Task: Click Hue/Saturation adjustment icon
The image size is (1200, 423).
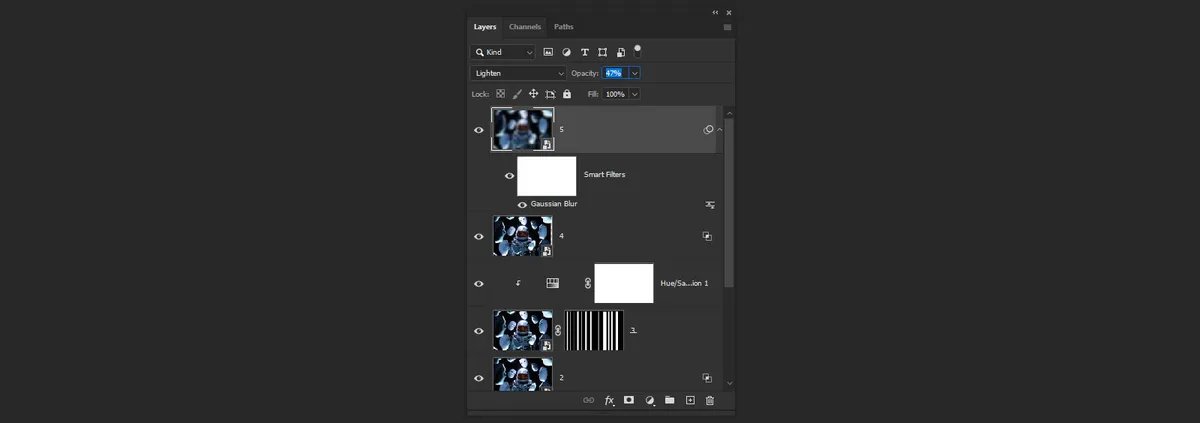Action: [552, 283]
